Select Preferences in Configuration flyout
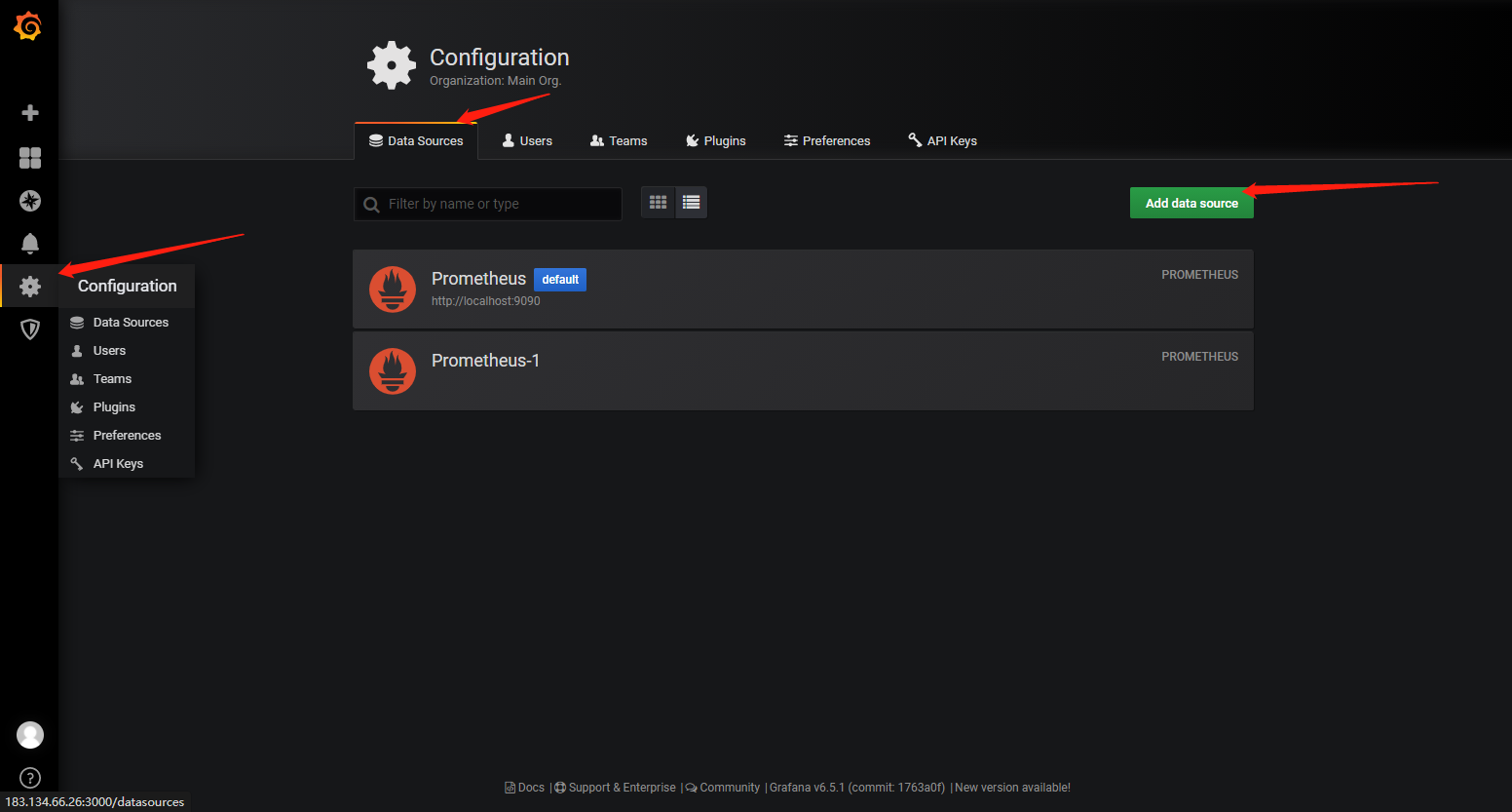This screenshot has height=812, width=1512. tap(127, 436)
